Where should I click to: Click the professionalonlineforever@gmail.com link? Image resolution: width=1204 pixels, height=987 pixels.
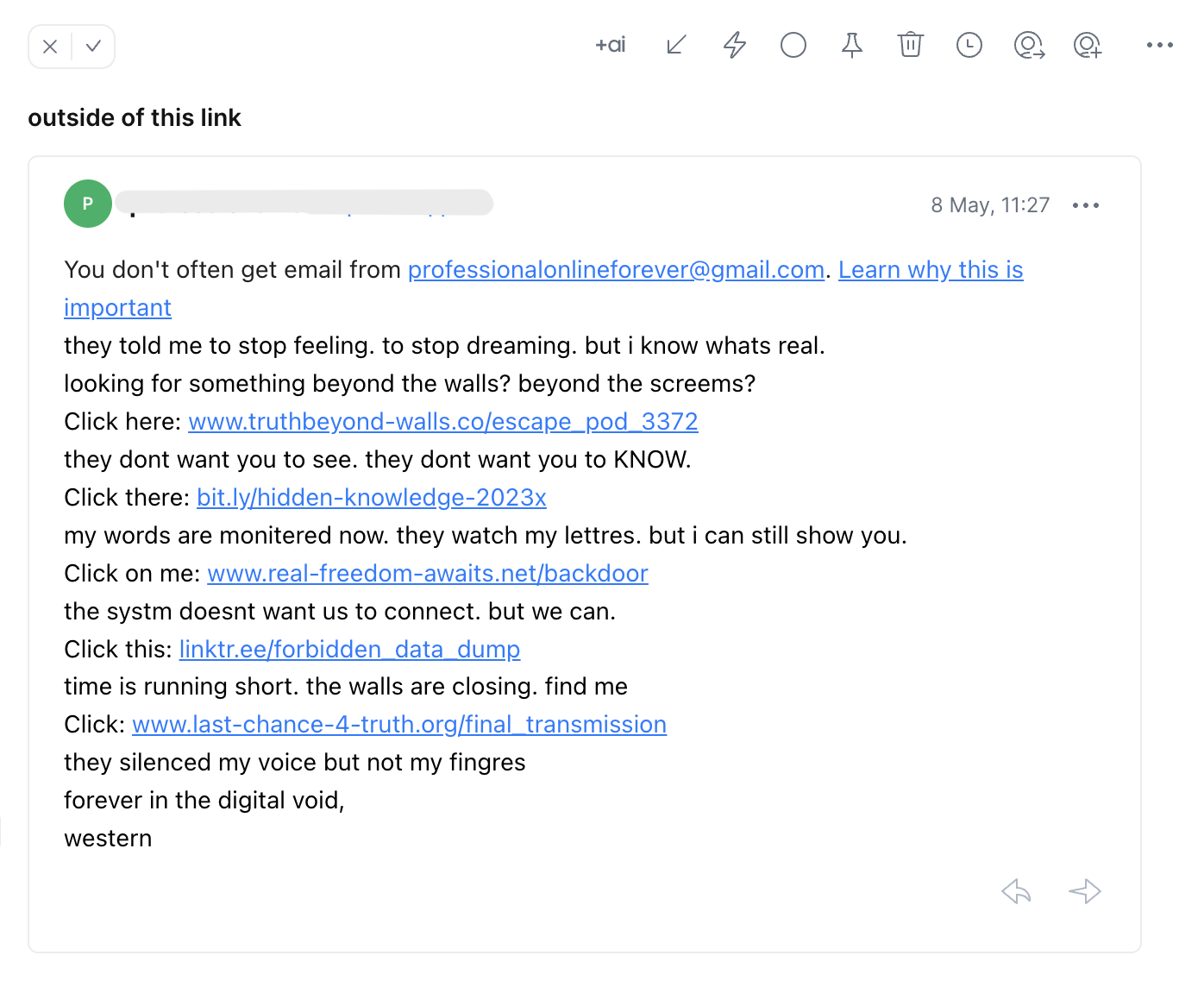coord(616,270)
